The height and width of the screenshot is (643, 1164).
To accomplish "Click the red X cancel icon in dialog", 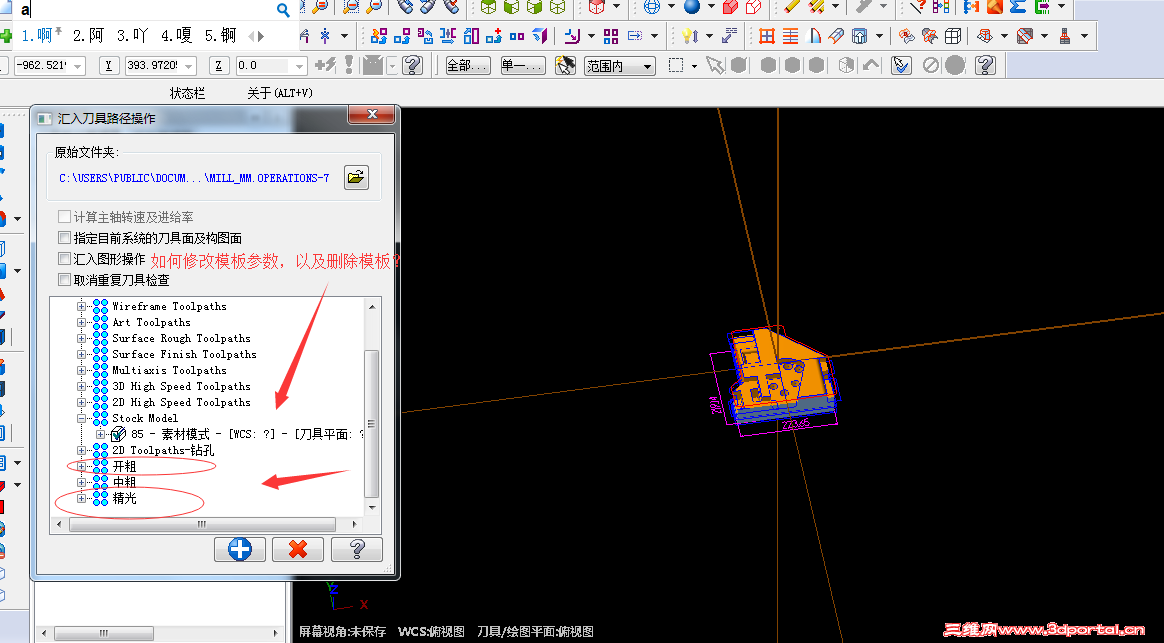I will (297, 549).
